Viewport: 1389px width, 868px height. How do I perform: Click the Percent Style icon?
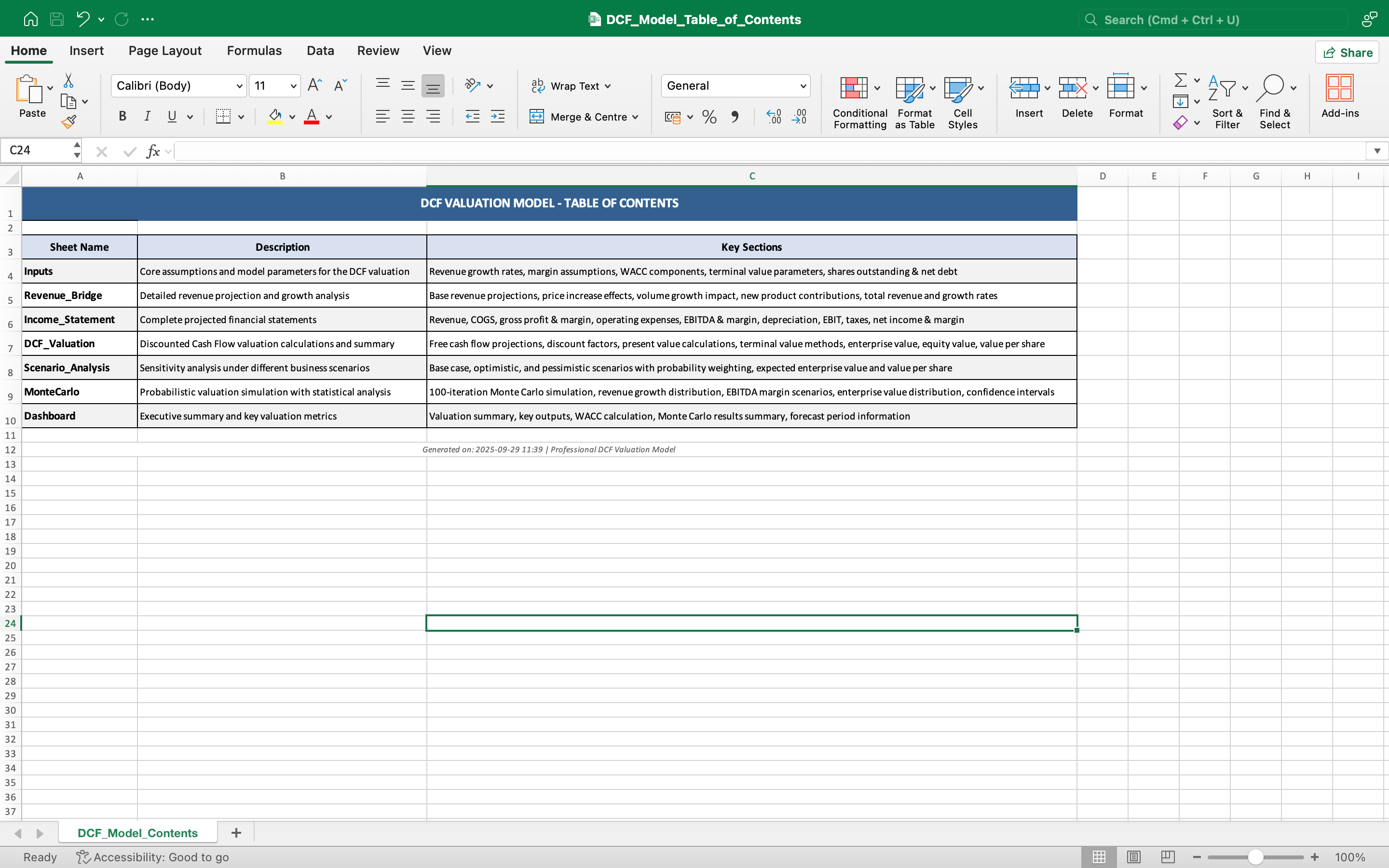coord(709,117)
